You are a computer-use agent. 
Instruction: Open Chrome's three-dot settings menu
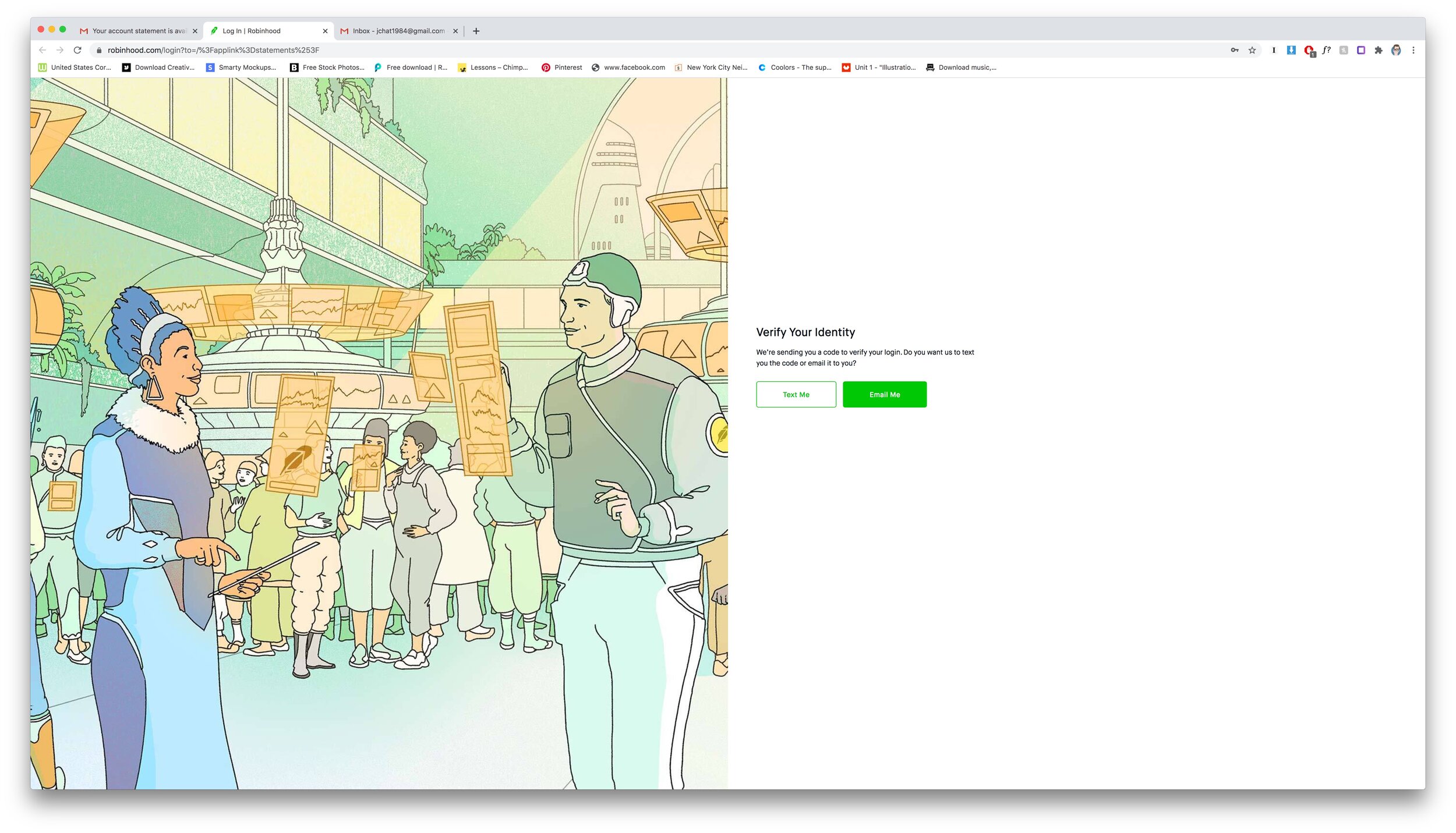point(1413,50)
